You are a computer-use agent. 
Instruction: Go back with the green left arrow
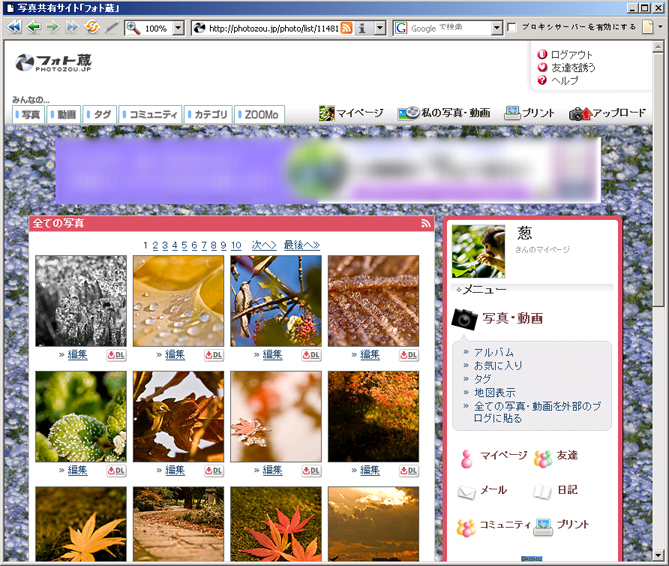[x=34, y=28]
